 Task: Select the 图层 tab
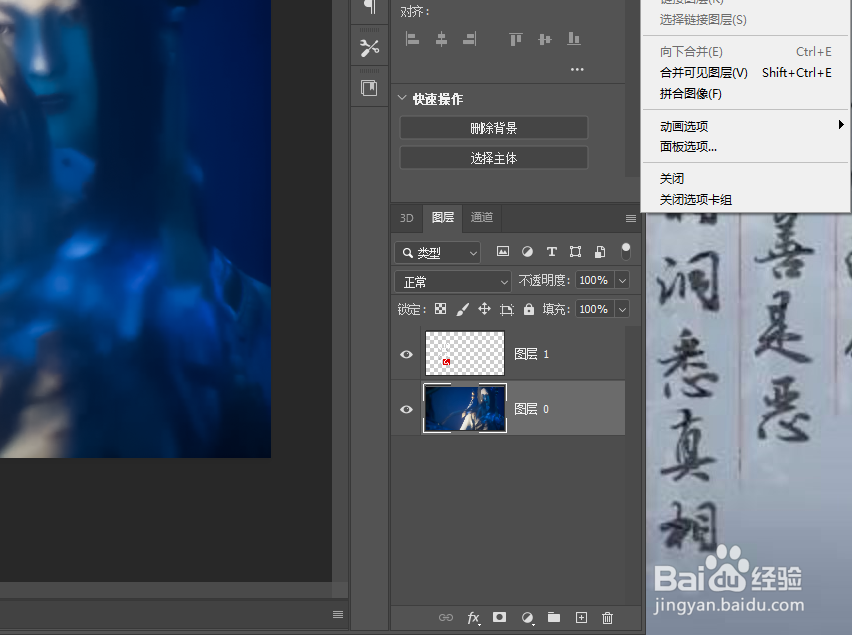pyautogui.click(x=443, y=218)
